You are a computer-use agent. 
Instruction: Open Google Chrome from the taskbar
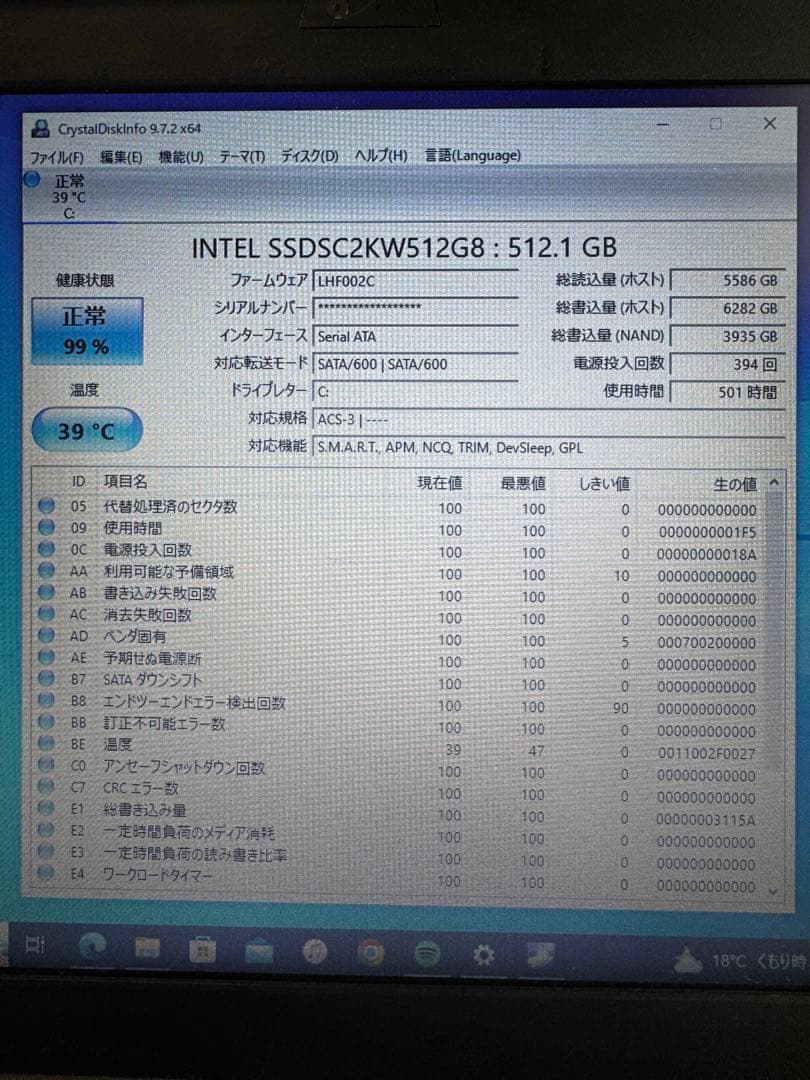click(x=371, y=953)
